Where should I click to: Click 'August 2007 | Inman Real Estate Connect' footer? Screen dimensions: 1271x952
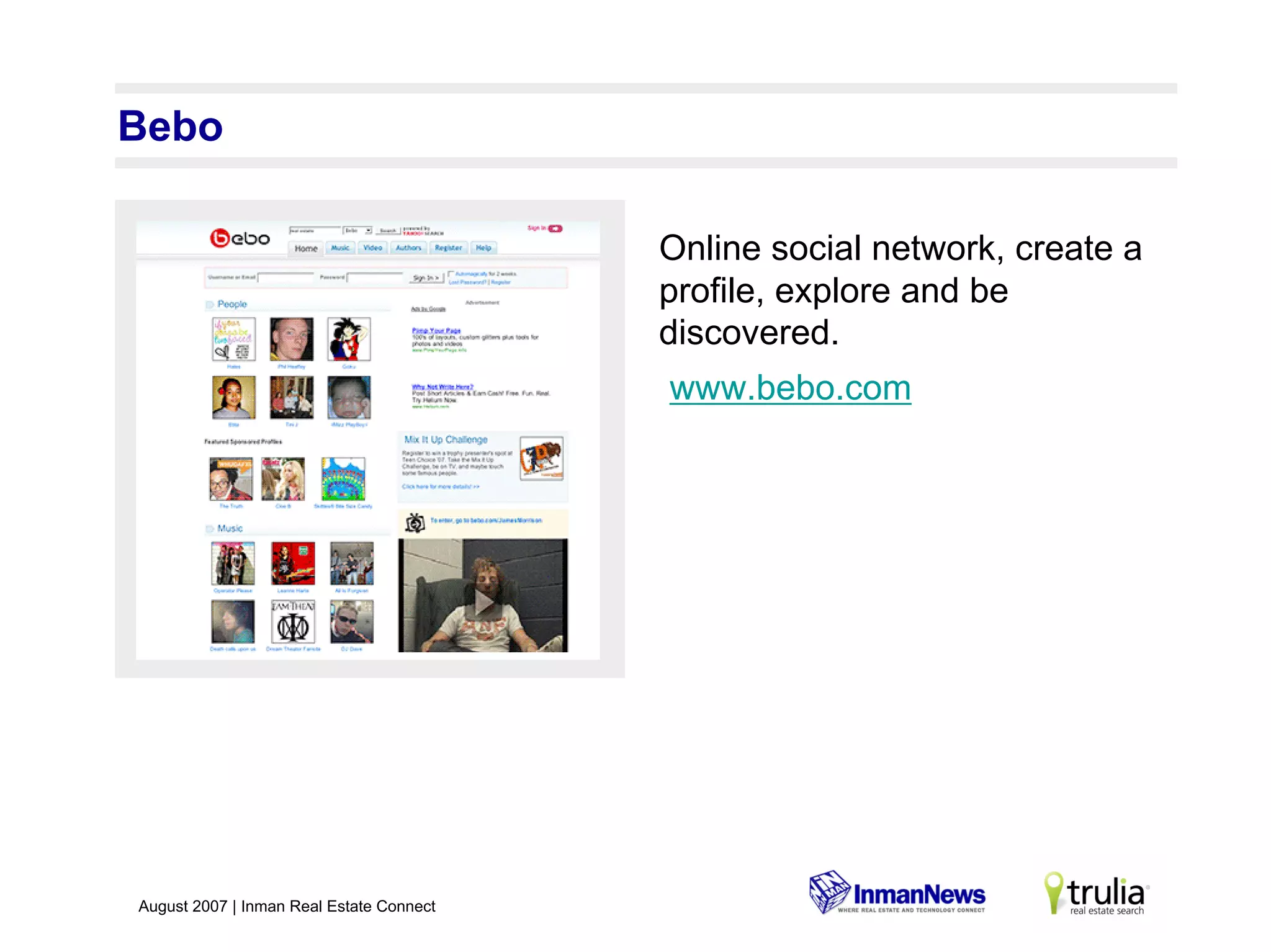click(287, 907)
